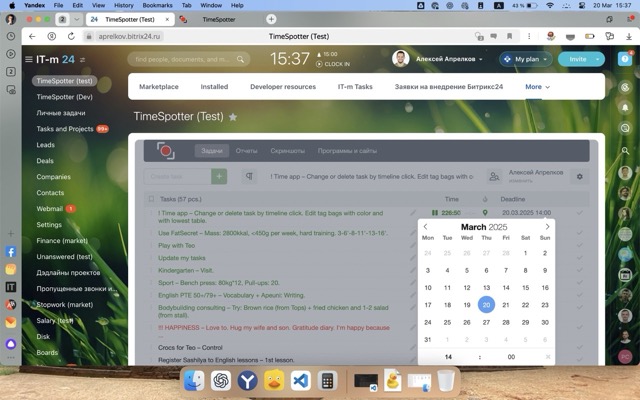Check the 'Update my tasks' task checkbox
Image resolution: width=640 pixels, height=400 pixels.
click(x=150, y=258)
